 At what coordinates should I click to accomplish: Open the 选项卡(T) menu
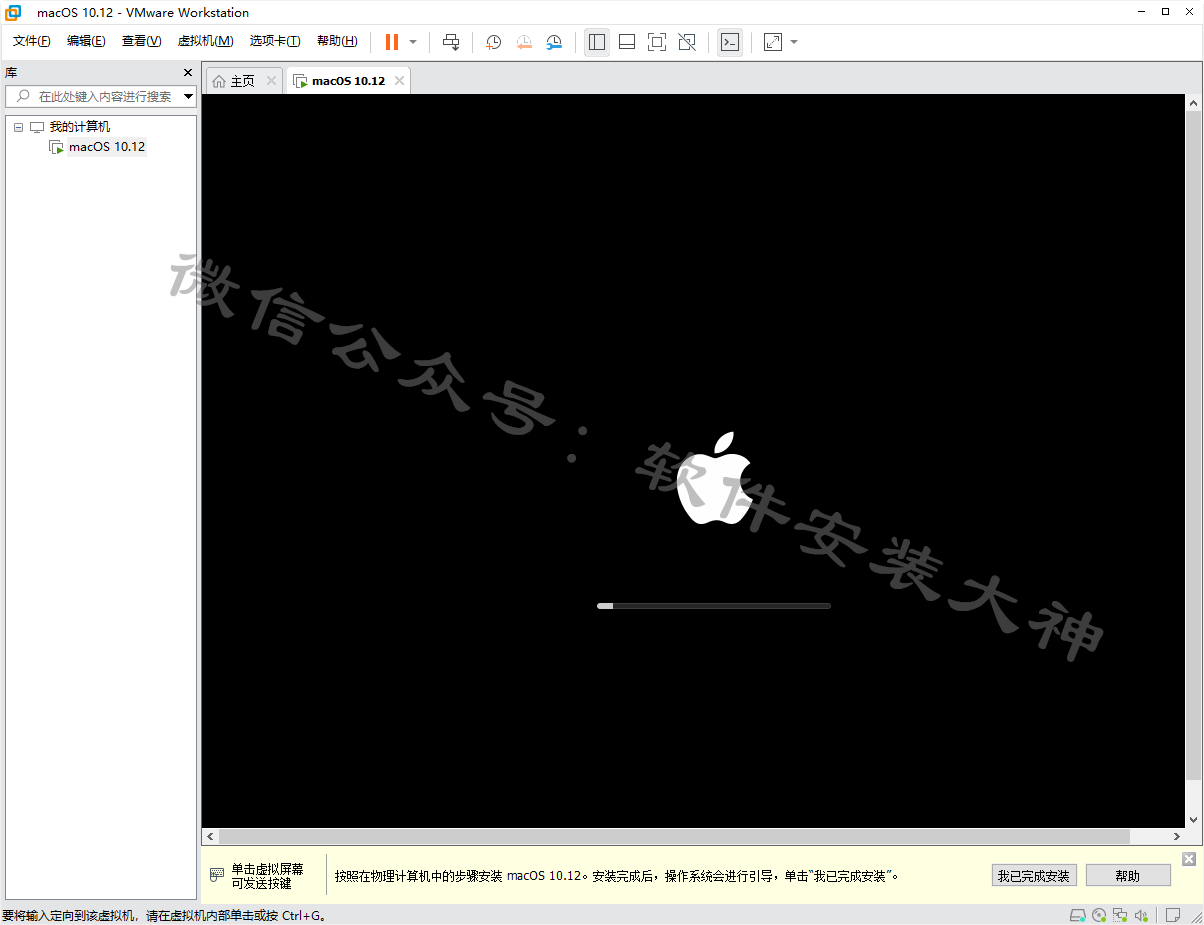click(x=275, y=41)
